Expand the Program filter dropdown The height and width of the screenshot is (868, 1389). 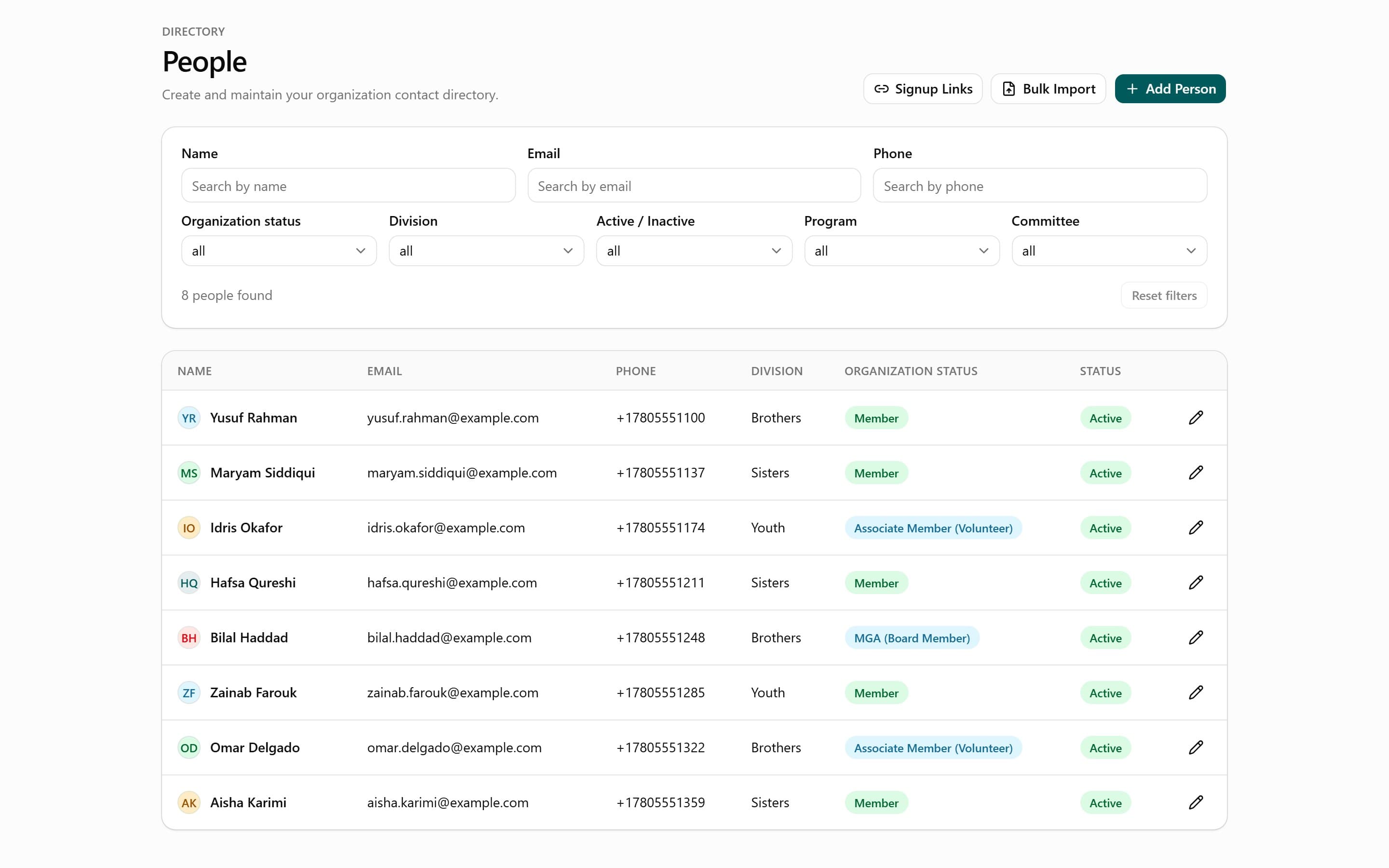coord(902,251)
